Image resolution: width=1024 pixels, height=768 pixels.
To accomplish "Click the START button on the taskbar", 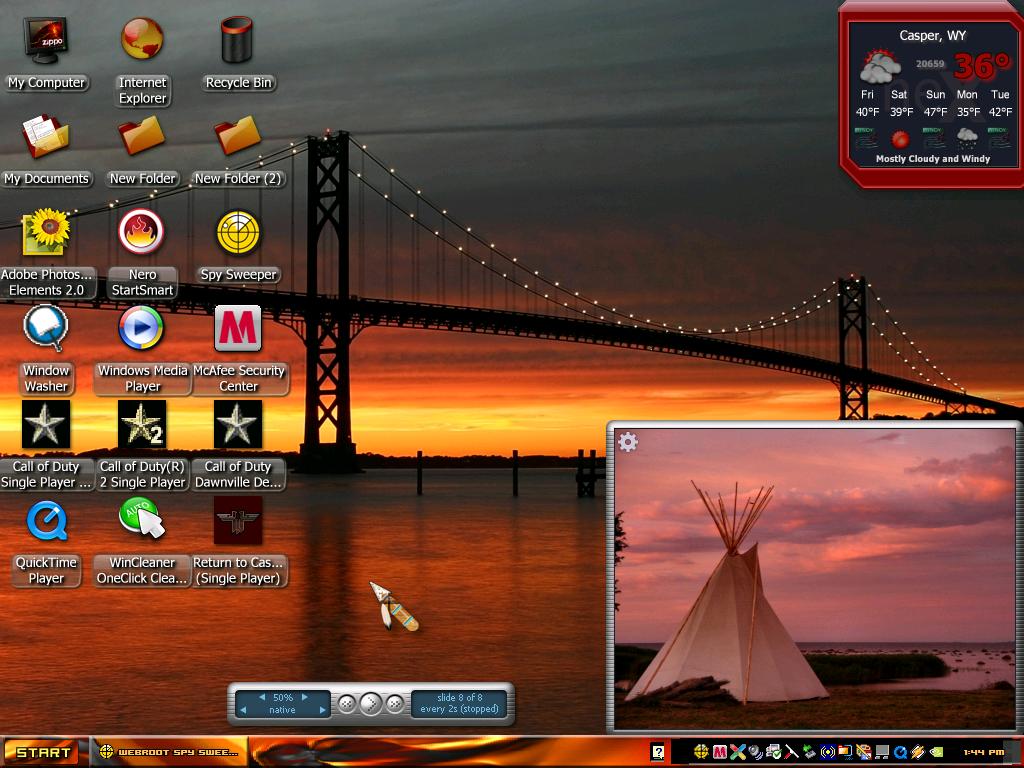I will click(x=41, y=752).
